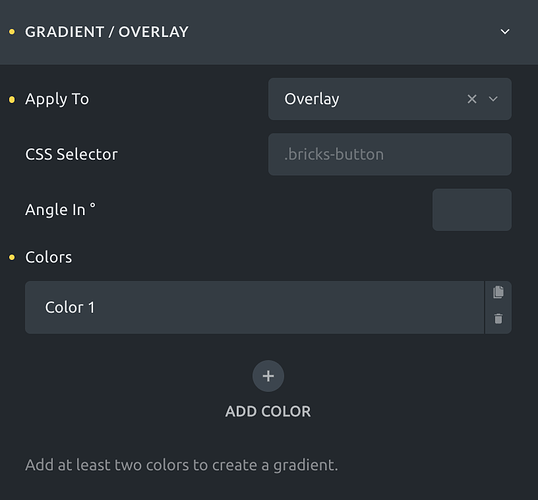Click the CSS Selector label
This screenshot has width=538, height=500.
click(71, 154)
